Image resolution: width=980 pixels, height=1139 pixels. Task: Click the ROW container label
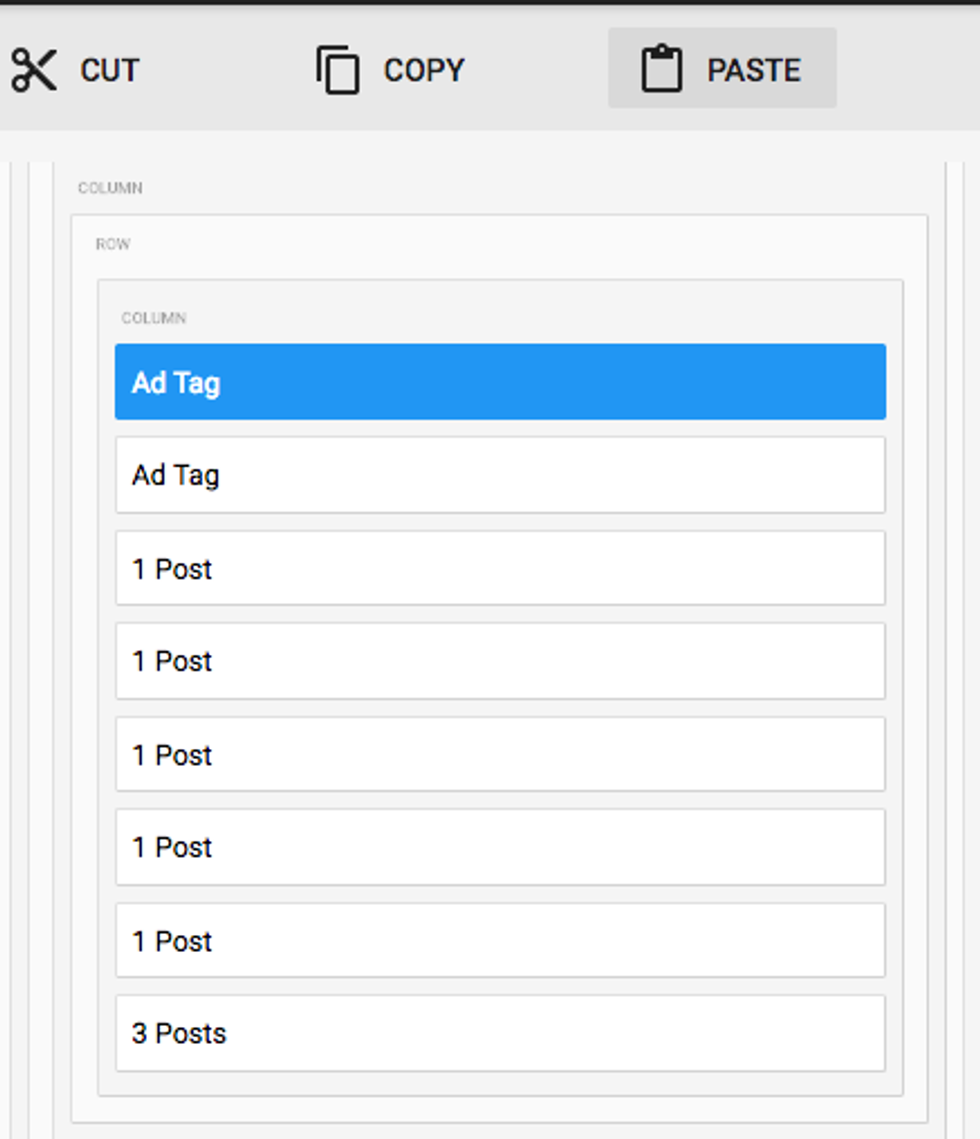pos(113,244)
